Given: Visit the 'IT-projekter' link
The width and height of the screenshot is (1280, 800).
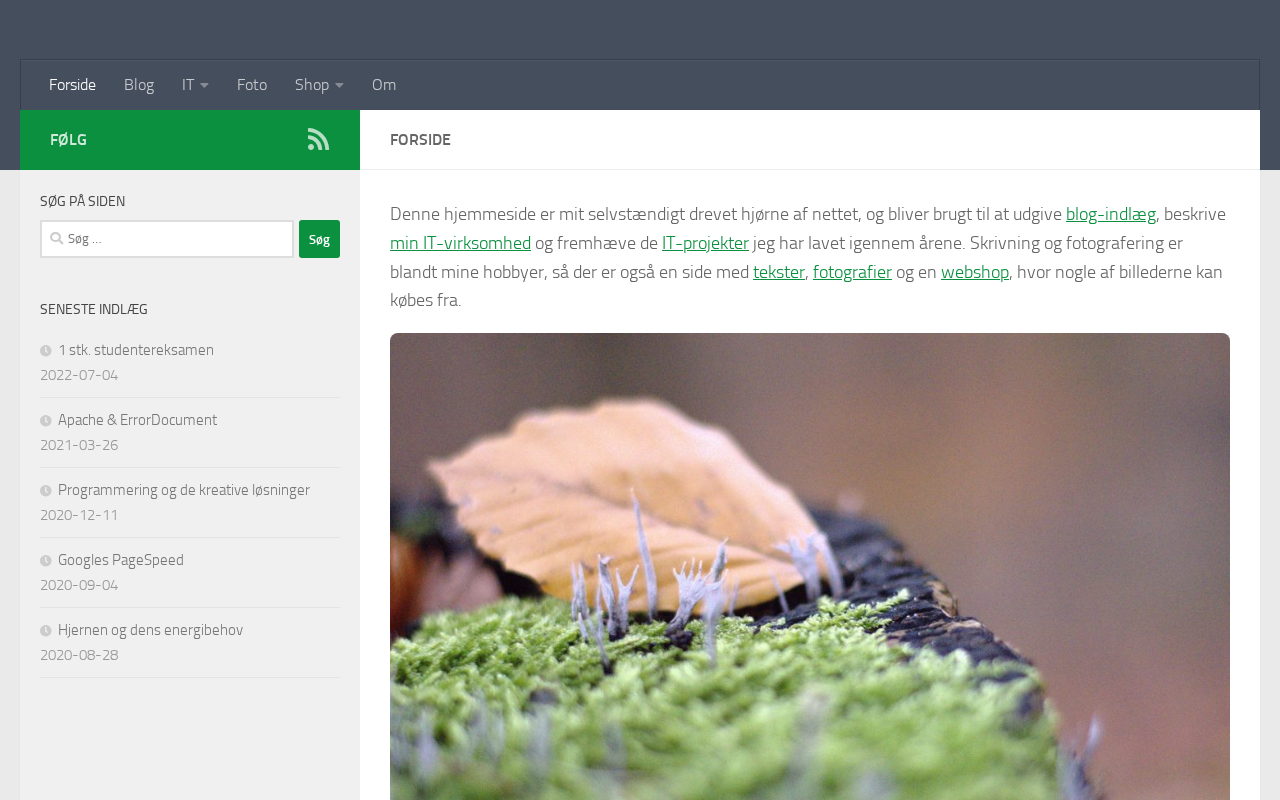Looking at the screenshot, I should click(705, 243).
